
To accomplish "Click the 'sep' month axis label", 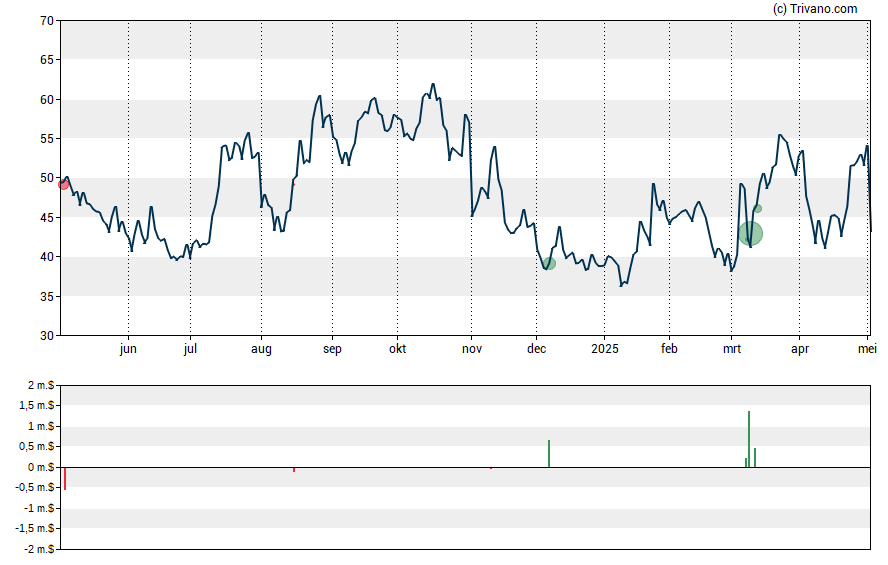I will point(332,349).
